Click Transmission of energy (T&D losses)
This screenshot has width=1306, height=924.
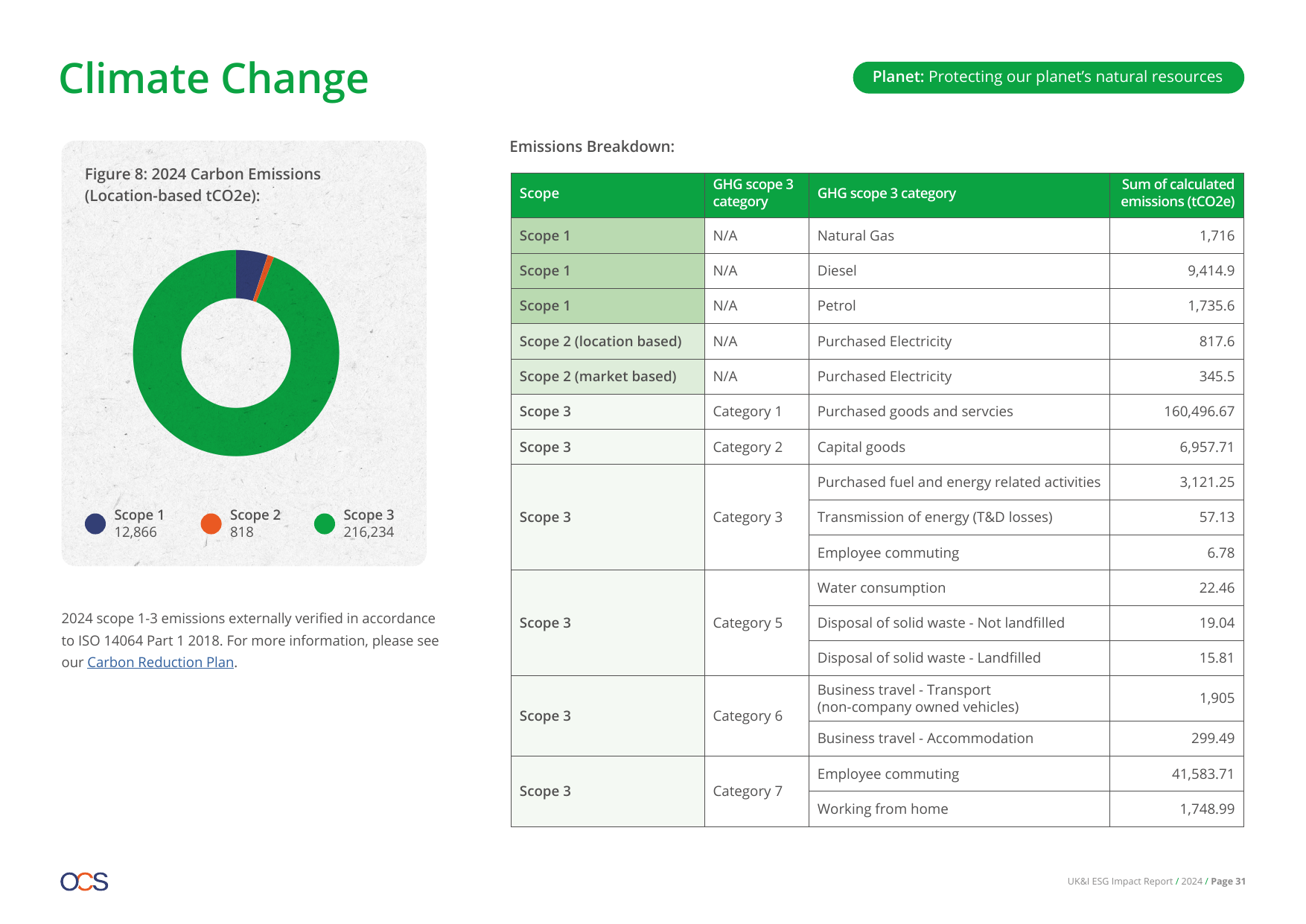[959, 517]
